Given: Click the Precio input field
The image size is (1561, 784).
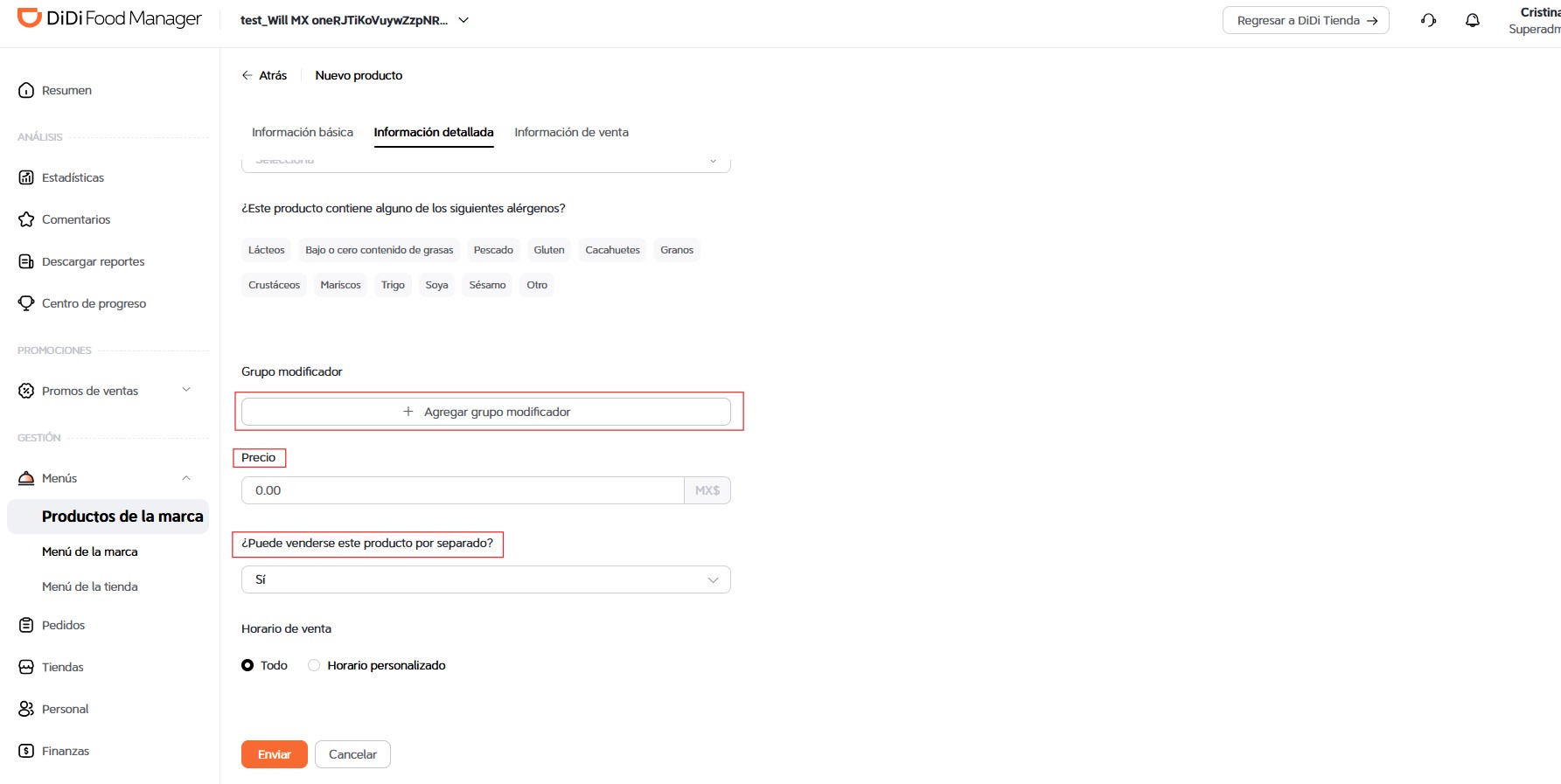Looking at the screenshot, I should click(463, 490).
